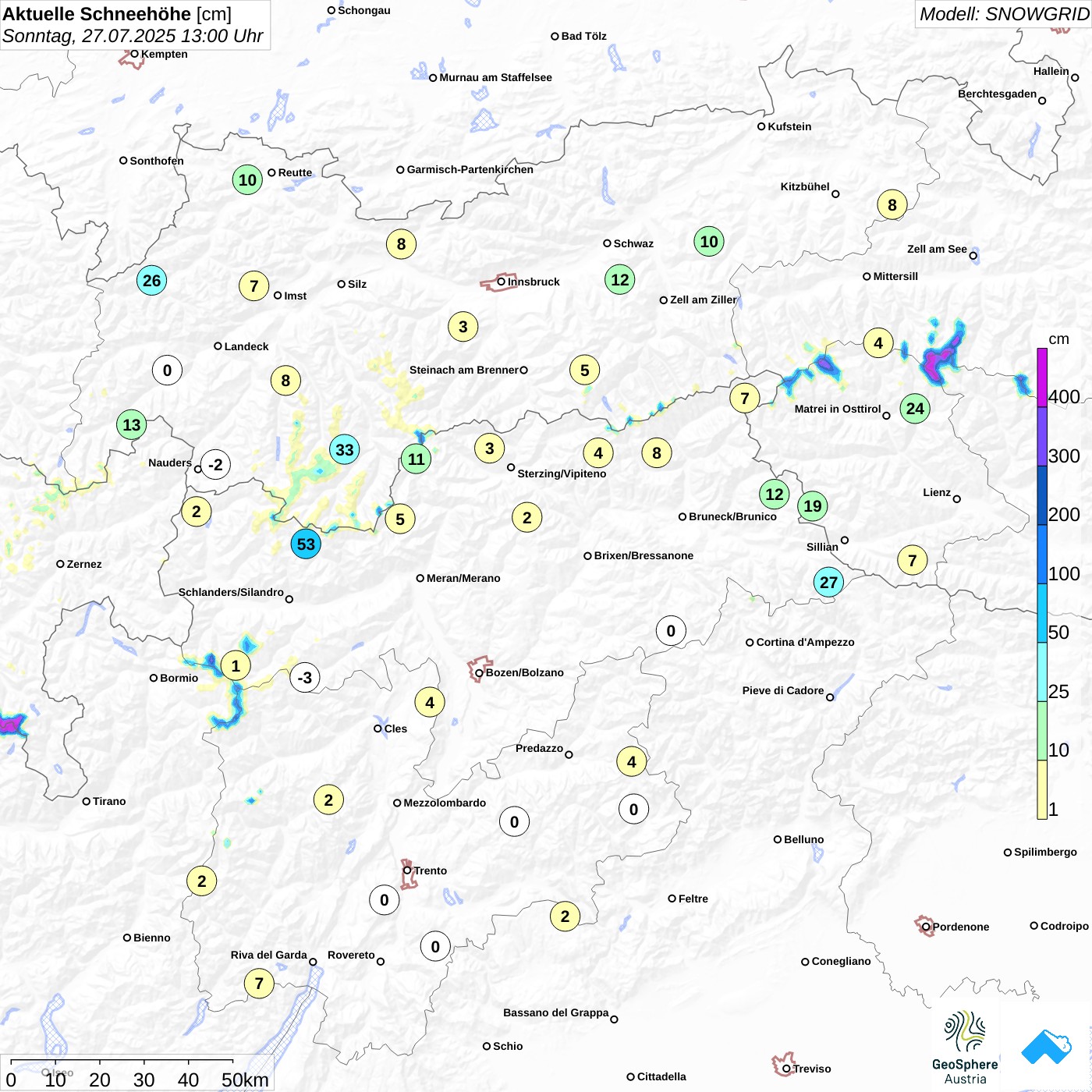Pick the cyan 50 cm legend color
Viewport: 1092px width, 1092px height.
(1042, 613)
